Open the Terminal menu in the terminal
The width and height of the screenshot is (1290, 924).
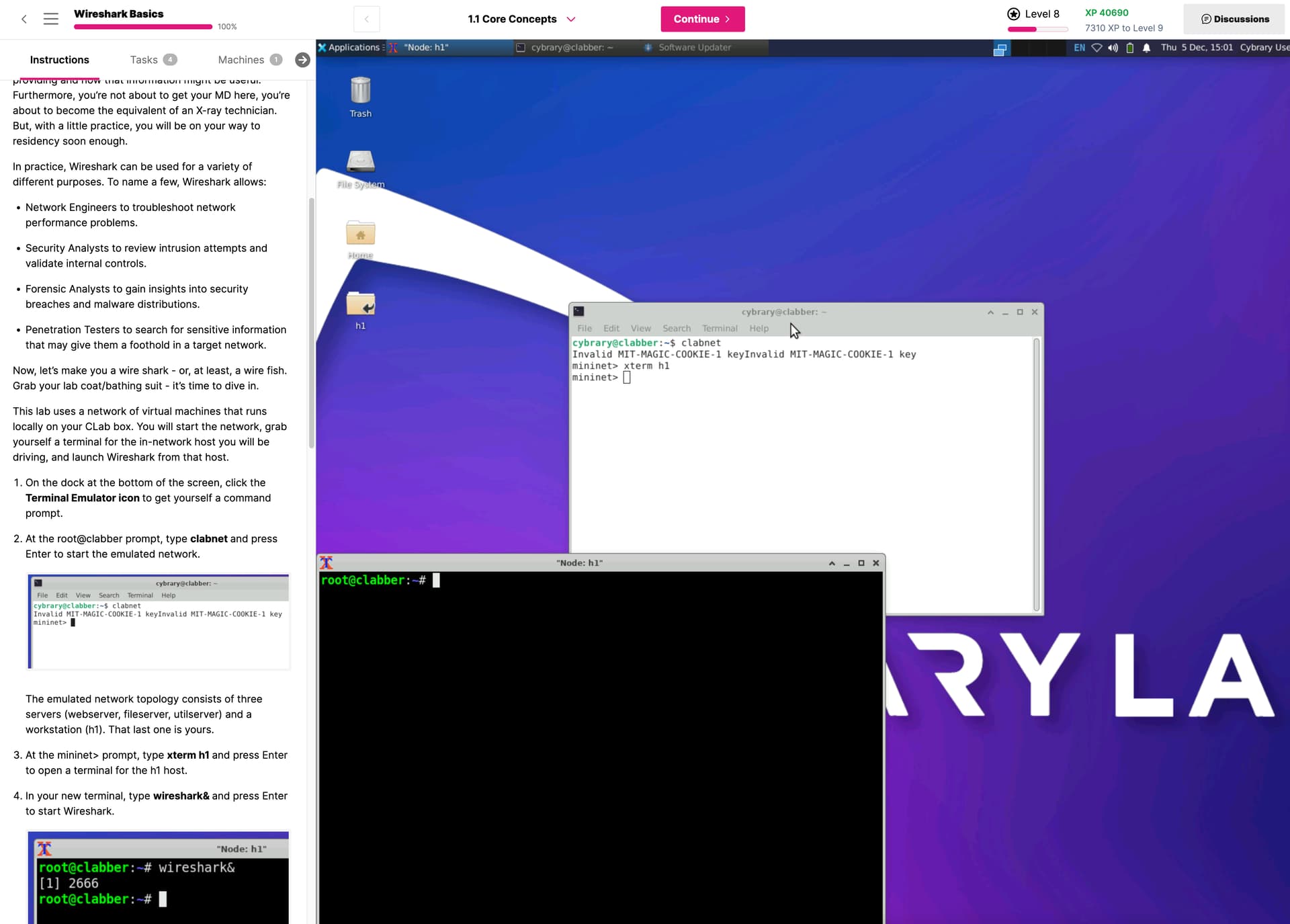(719, 329)
